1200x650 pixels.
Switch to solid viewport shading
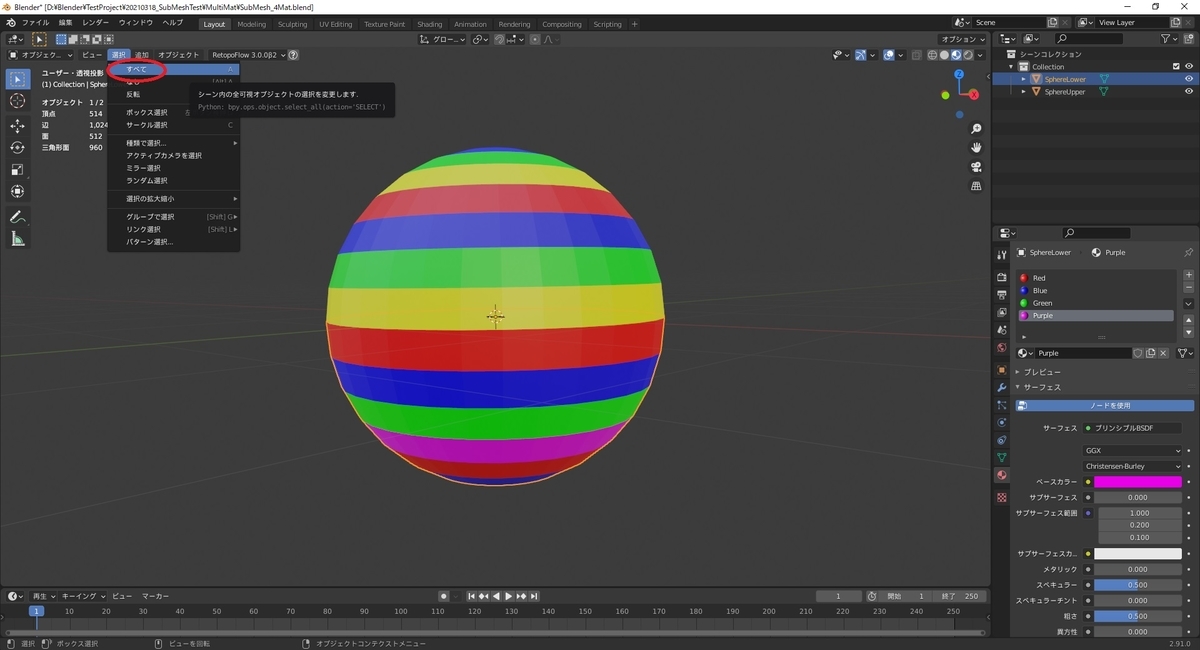(x=945, y=55)
